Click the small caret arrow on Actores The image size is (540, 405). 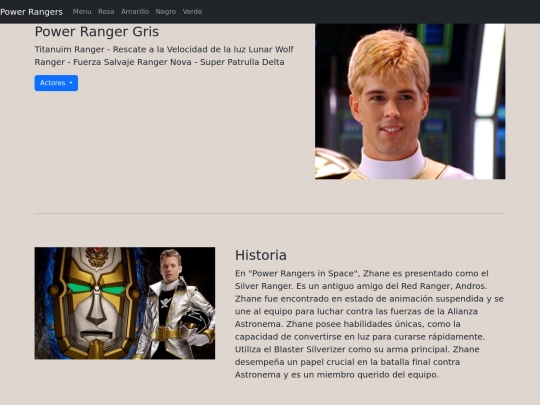click(71, 83)
